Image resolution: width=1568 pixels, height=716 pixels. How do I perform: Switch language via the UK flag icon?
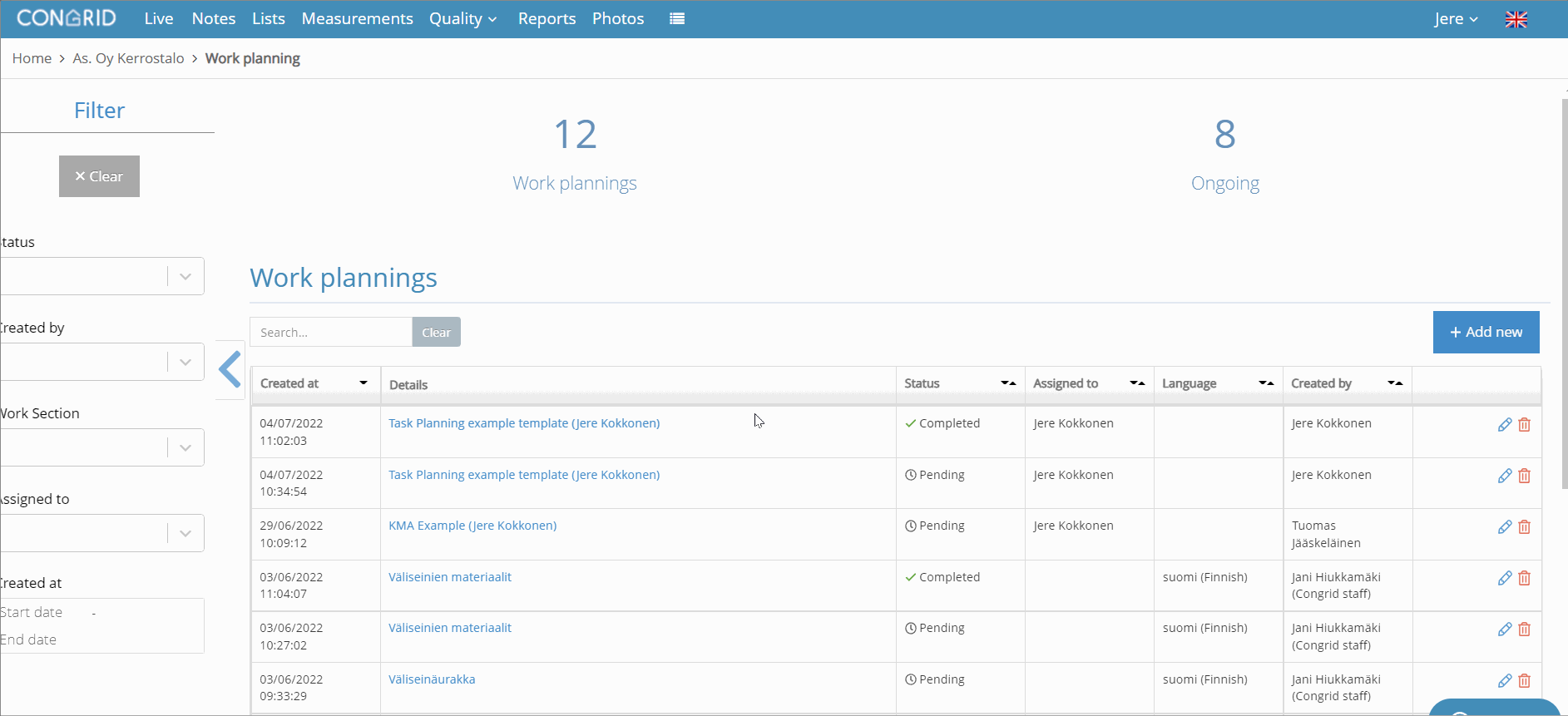(1516, 19)
